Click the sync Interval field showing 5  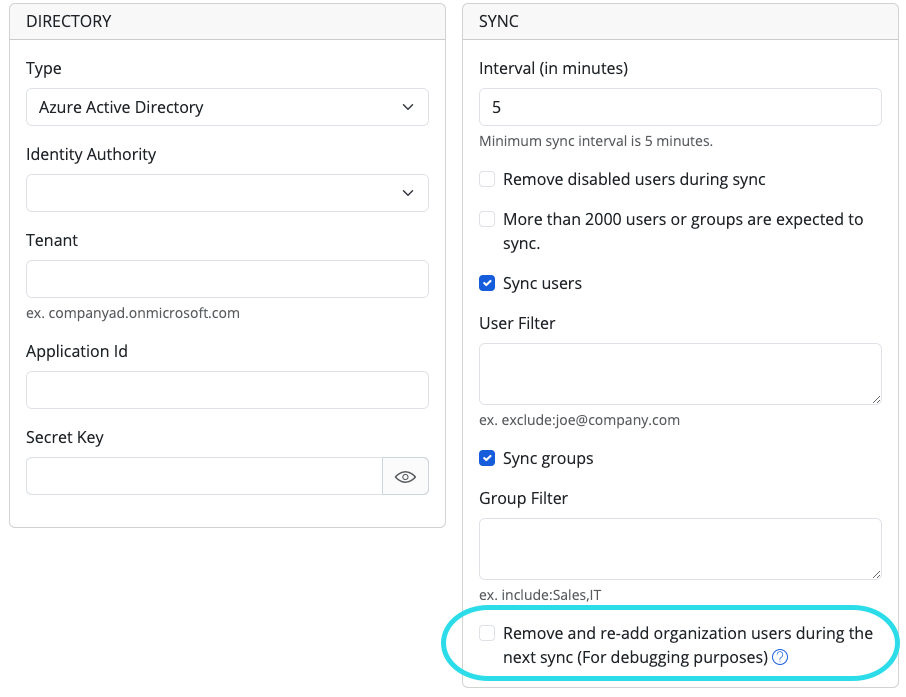pyautogui.click(x=680, y=107)
